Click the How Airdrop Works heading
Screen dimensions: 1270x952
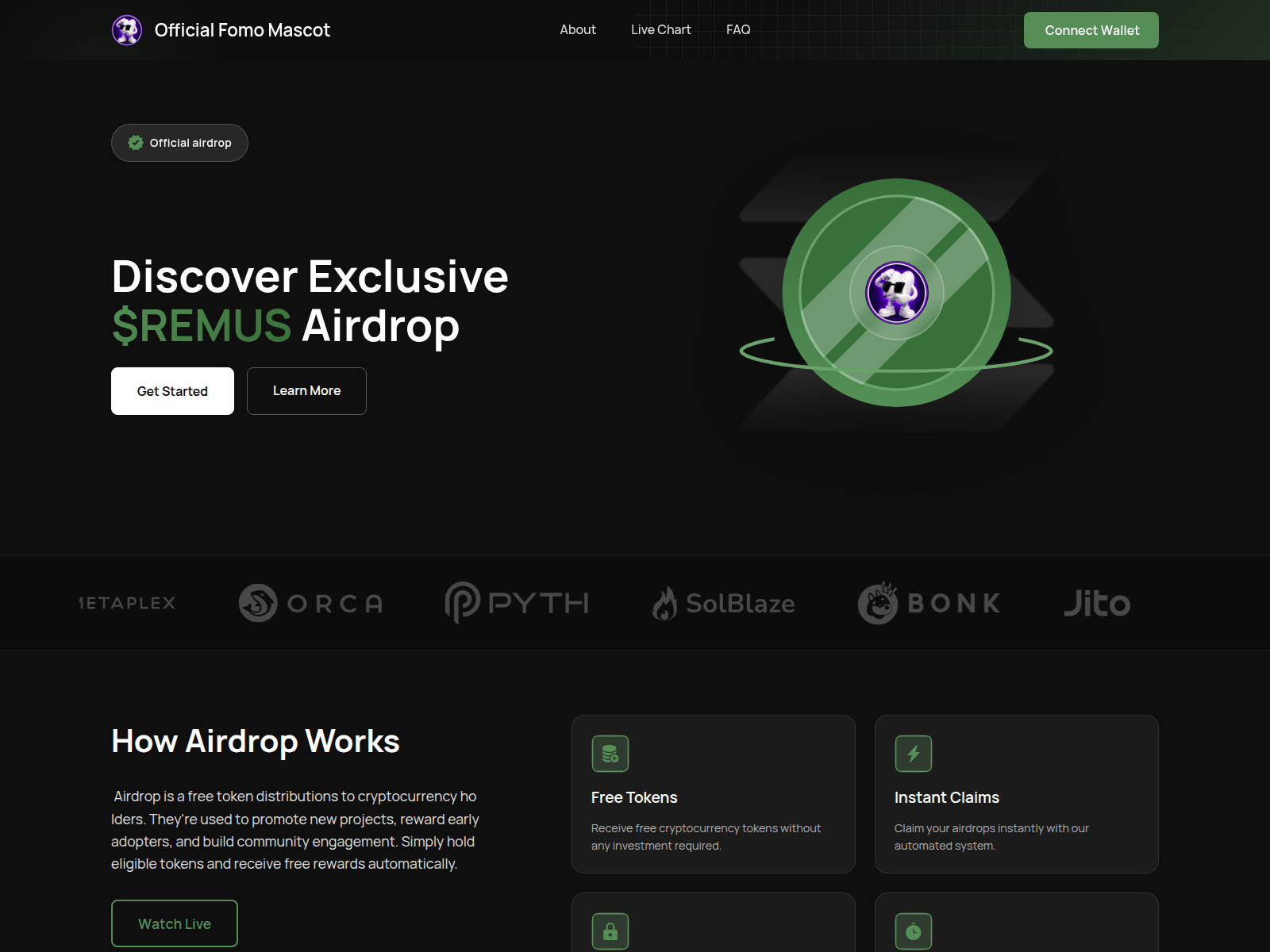pos(256,741)
